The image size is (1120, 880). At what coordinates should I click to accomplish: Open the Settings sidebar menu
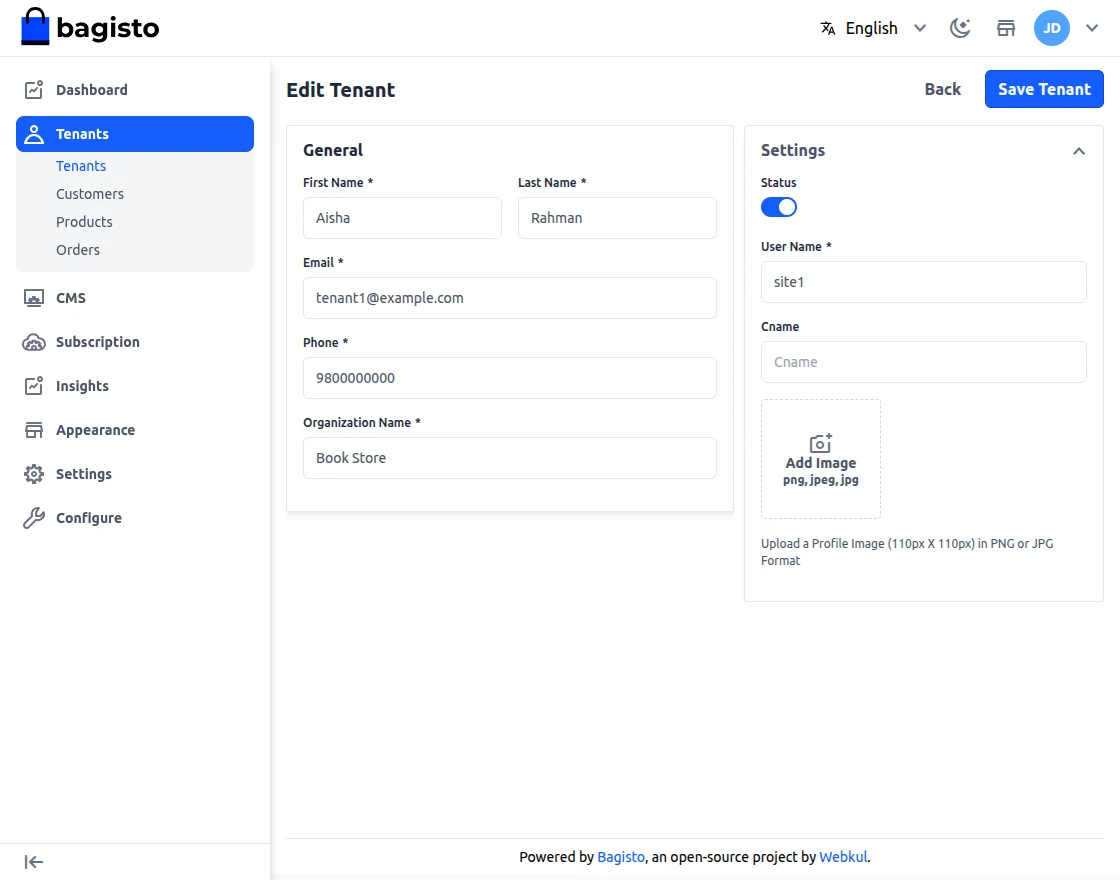[135, 474]
